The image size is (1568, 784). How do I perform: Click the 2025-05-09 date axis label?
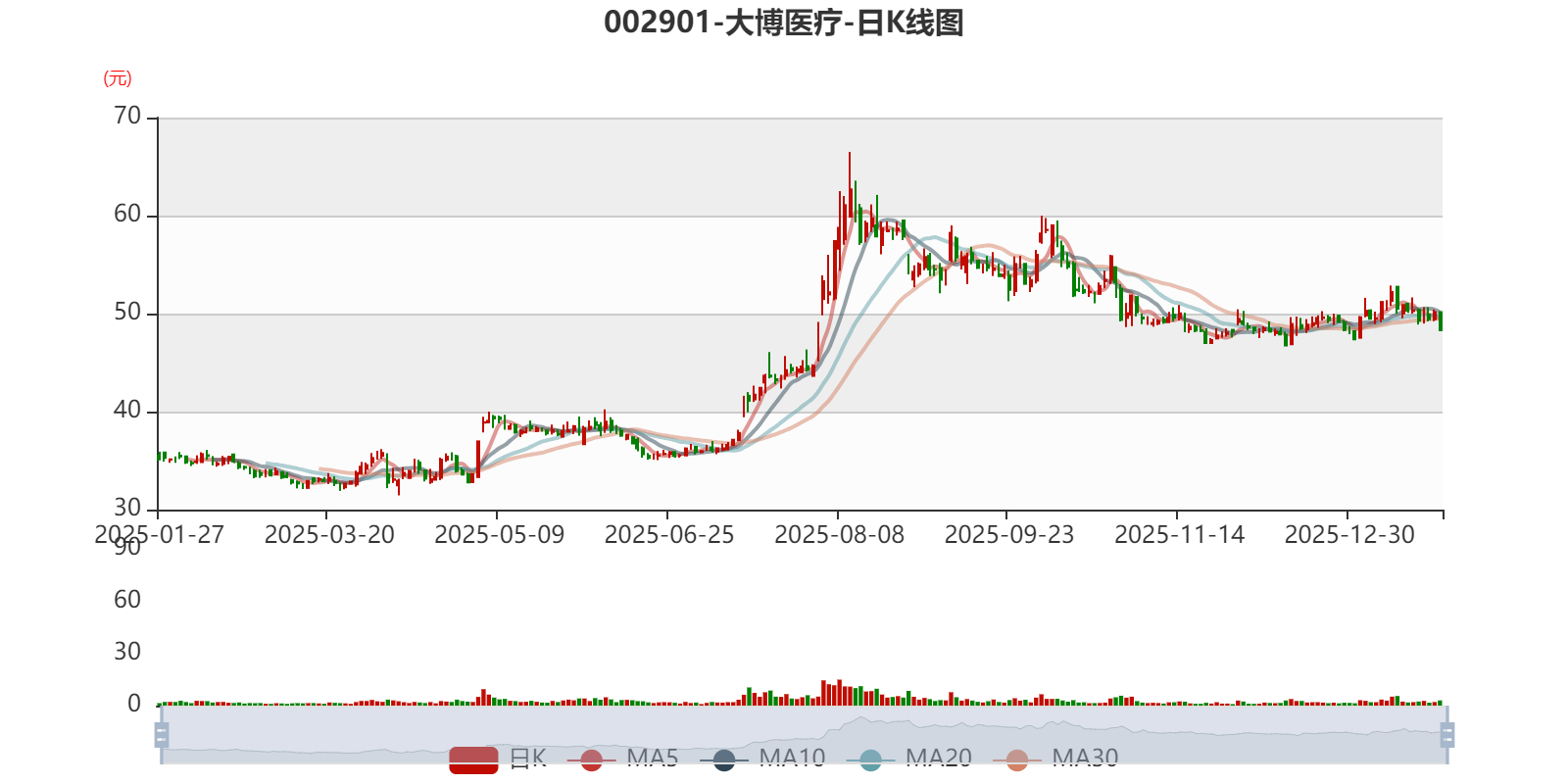(500, 535)
